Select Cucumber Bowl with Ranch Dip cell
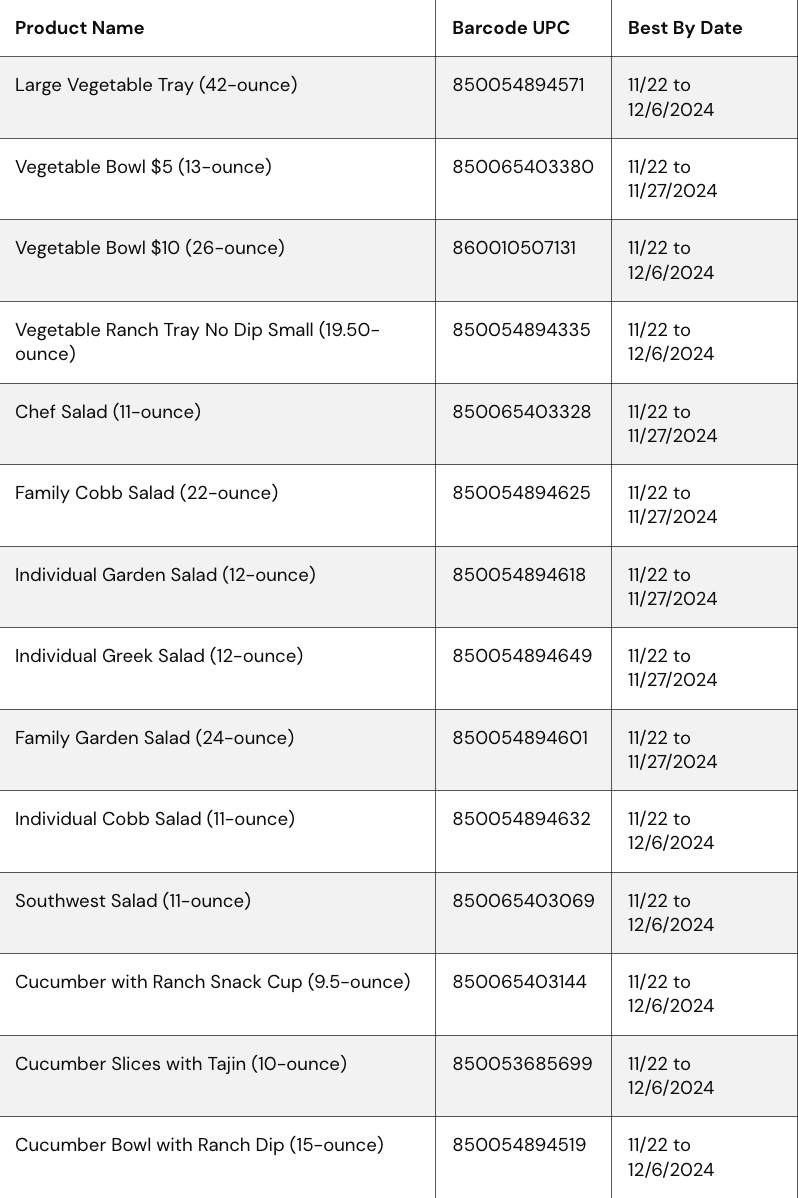The image size is (798, 1198). point(199,1145)
